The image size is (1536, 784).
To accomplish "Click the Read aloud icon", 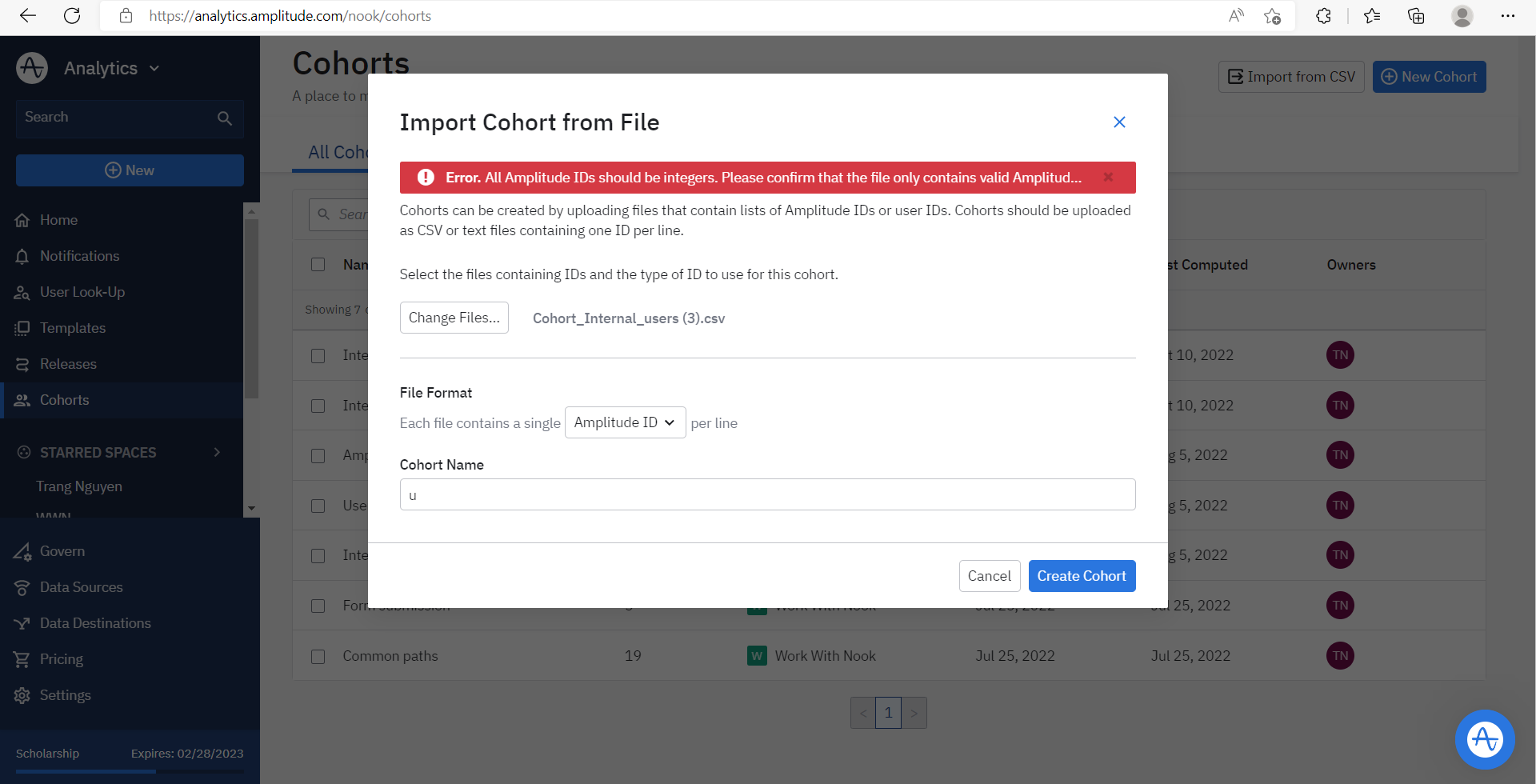I will coord(1236,16).
